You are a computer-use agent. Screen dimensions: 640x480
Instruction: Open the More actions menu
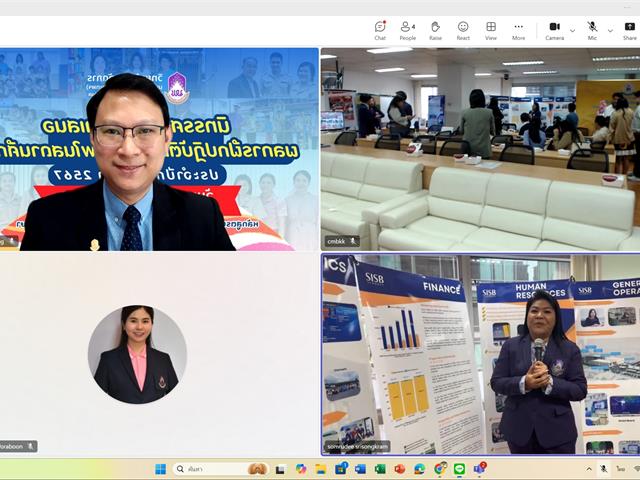click(x=518, y=31)
